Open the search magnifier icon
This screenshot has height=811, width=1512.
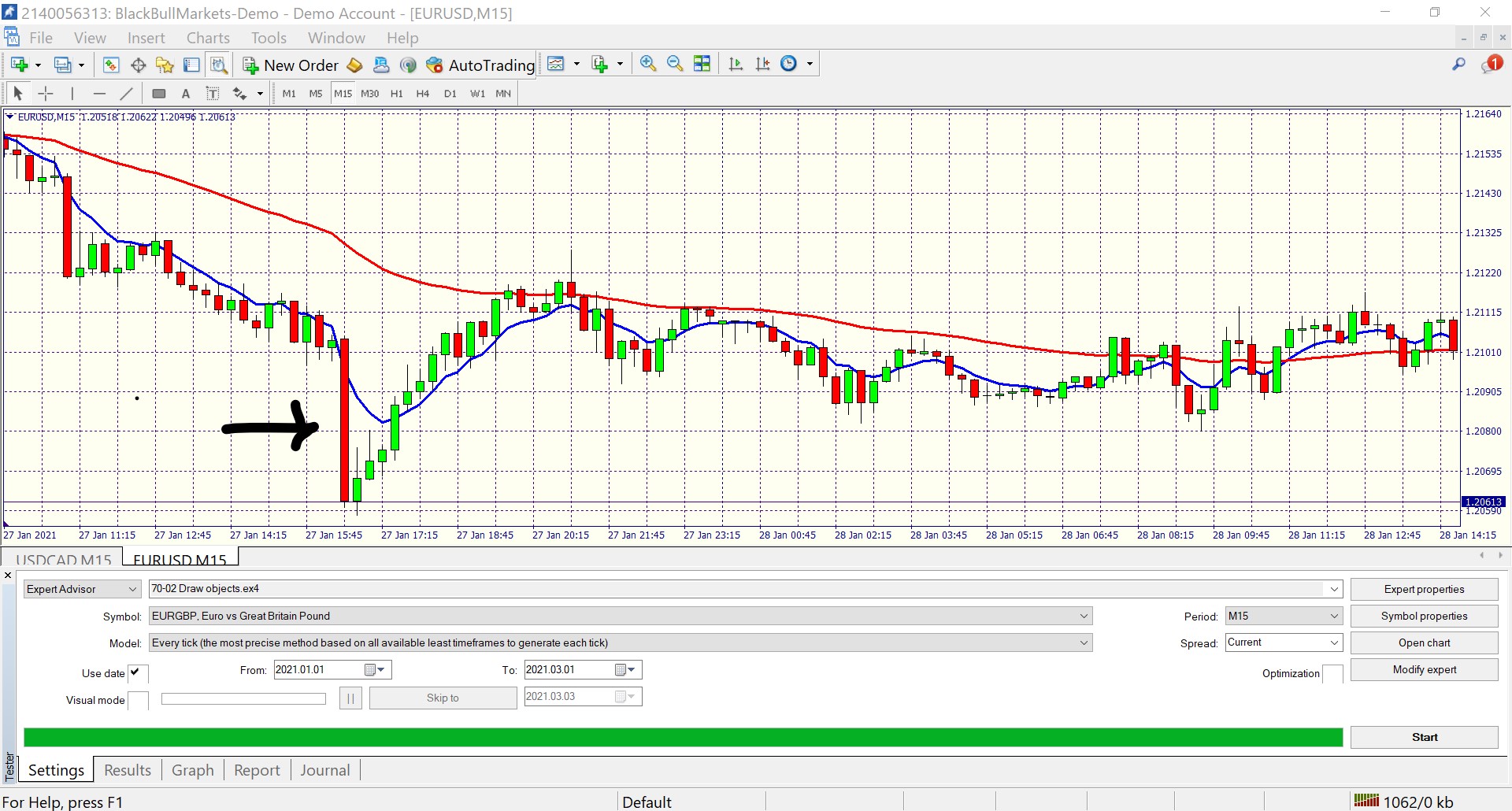pyautogui.click(x=1458, y=65)
